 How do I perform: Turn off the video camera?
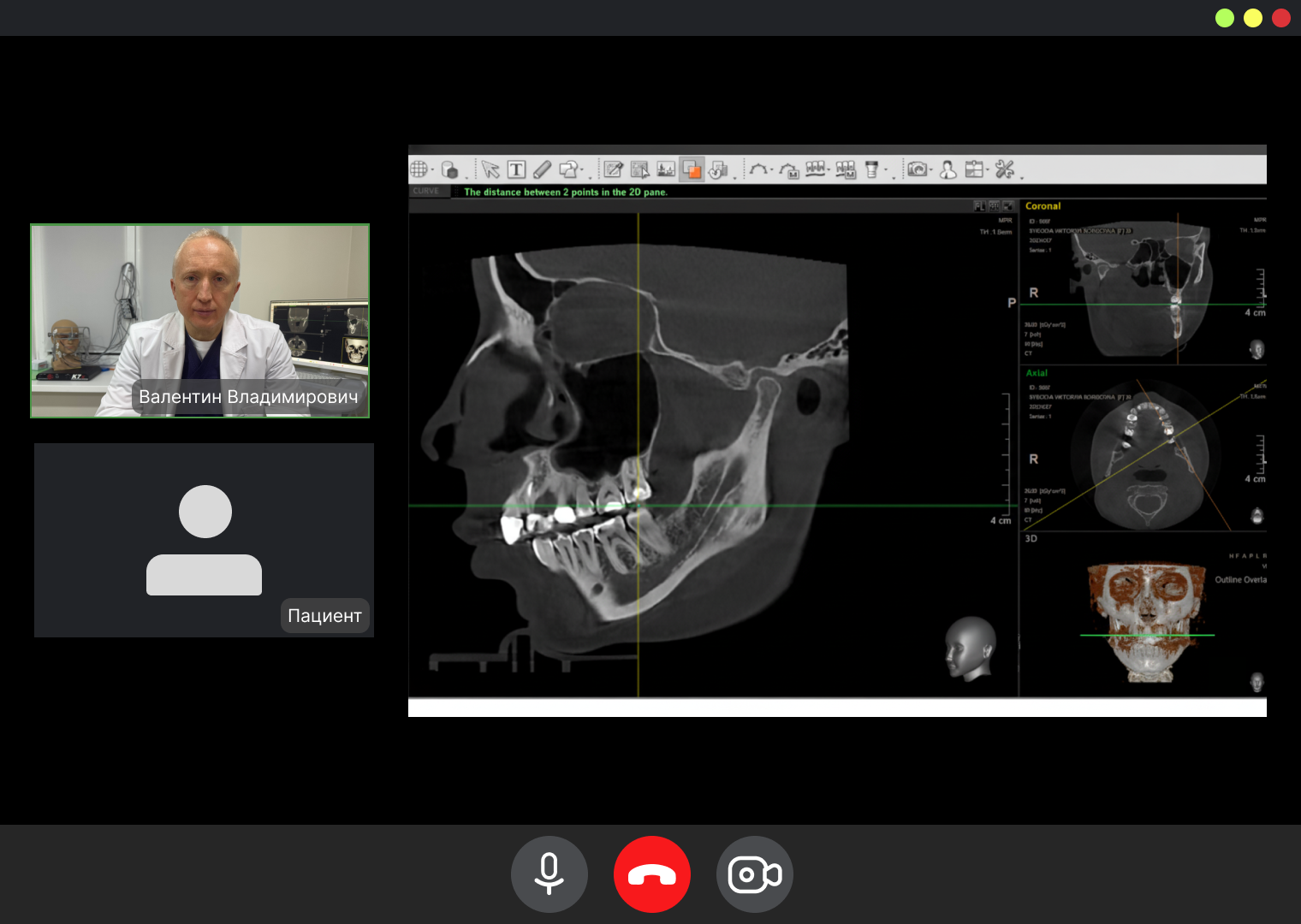coord(754,874)
